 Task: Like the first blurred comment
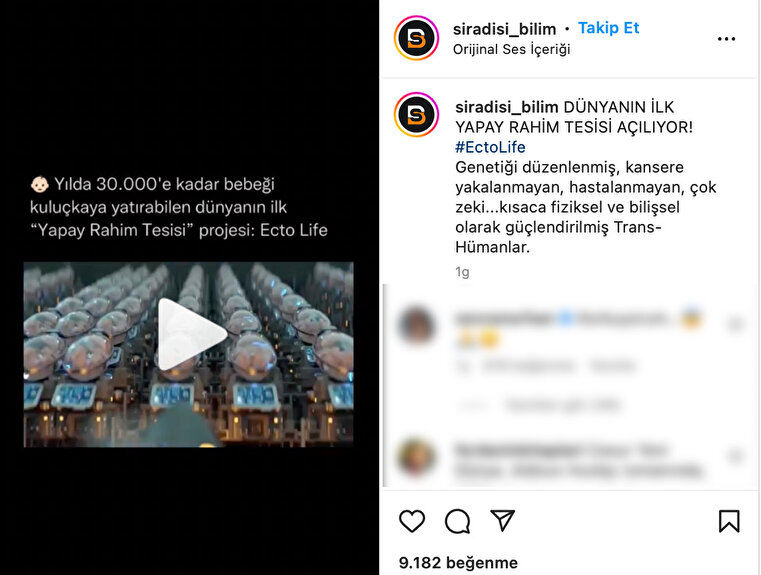[735, 324]
